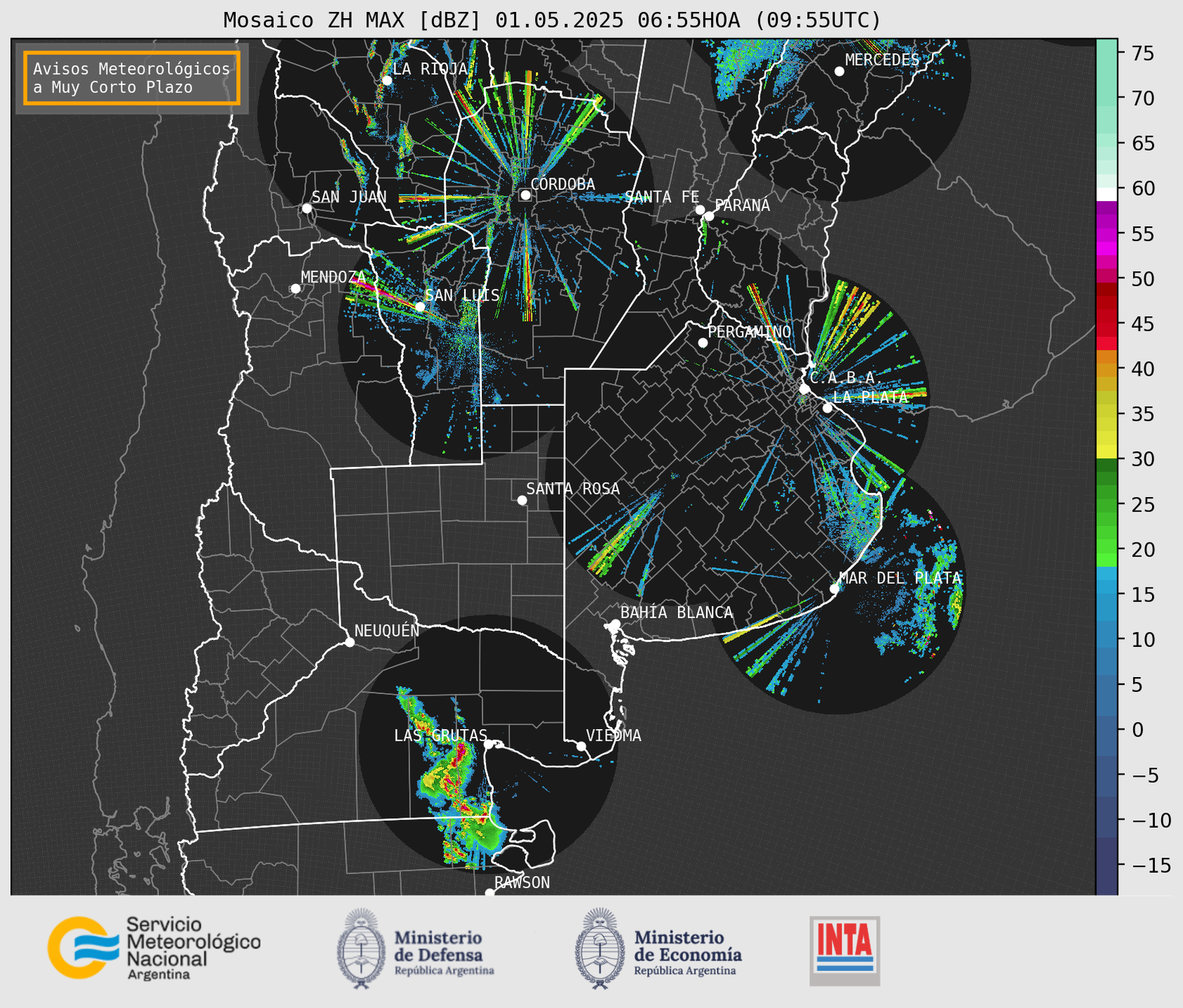Select the SAN JUAN city dot
The height and width of the screenshot is (1008, 1183).
pyautogui.click(x=306, y=208)
